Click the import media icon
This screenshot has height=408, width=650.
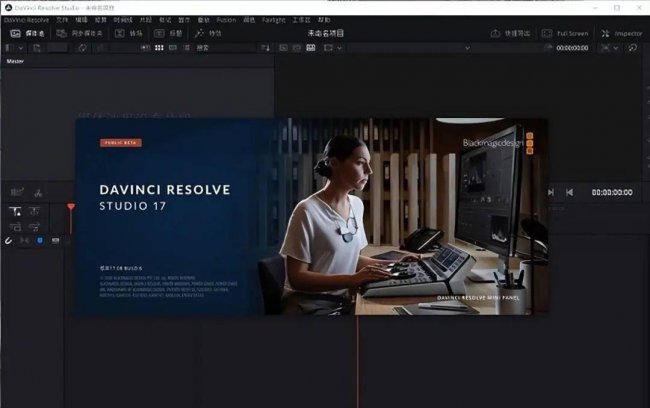[36, 48]
